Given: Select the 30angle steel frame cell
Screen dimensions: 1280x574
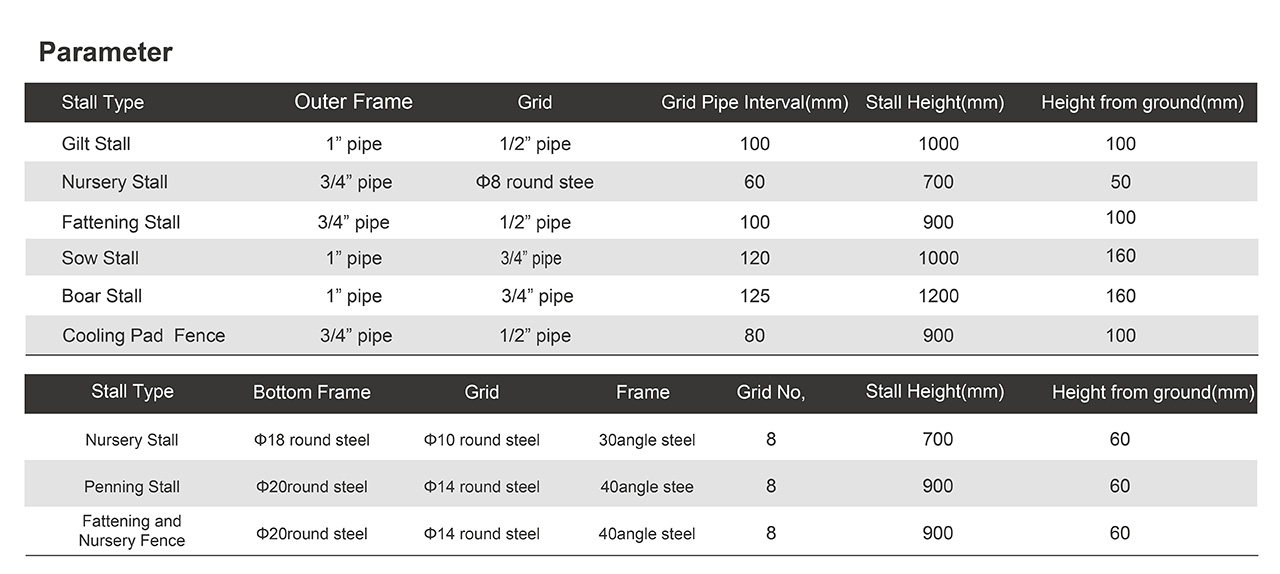Looking at the screenshot, I should pyautogui.click(x=646, y=440).
